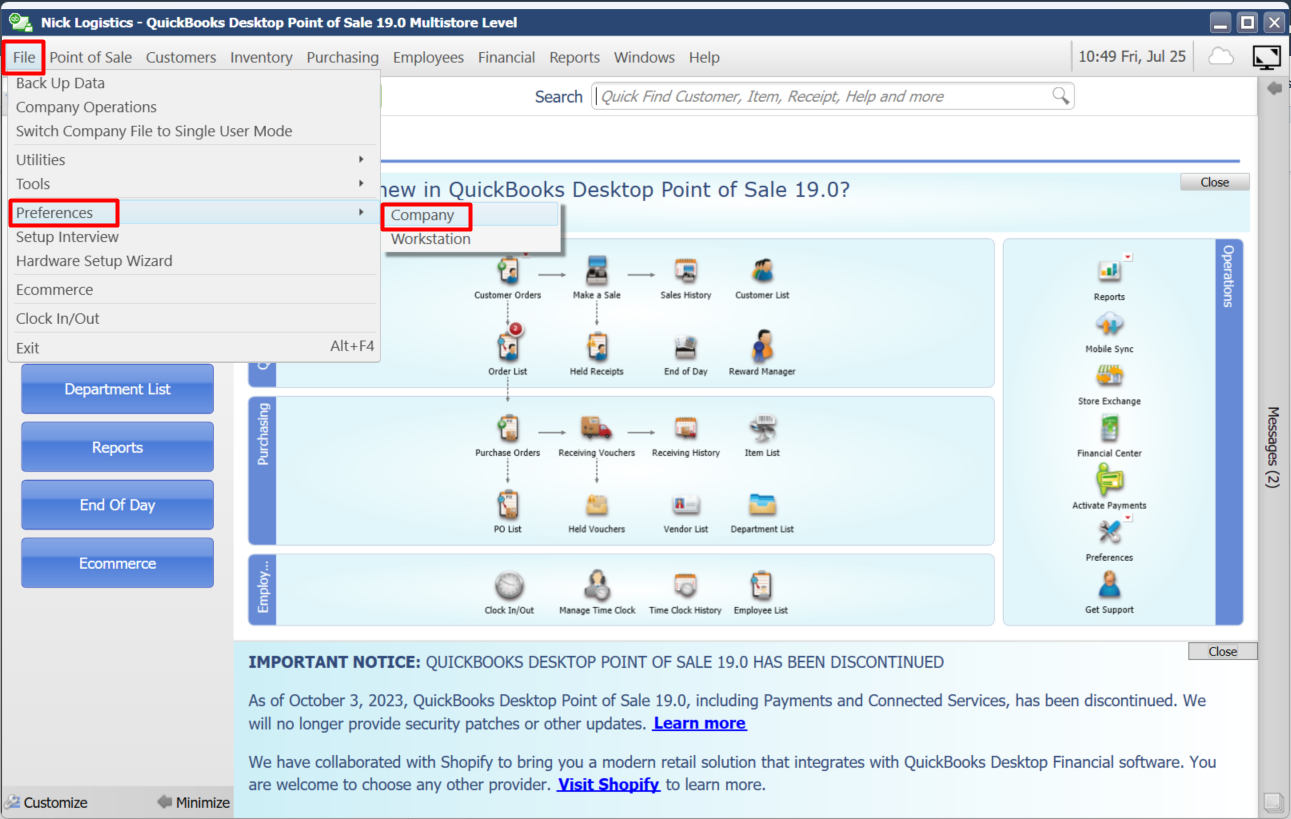1291x819 pixels.
Task: Click the Ecommerce sidebar button
Action: pyautogui.click(x=118, y=563)
